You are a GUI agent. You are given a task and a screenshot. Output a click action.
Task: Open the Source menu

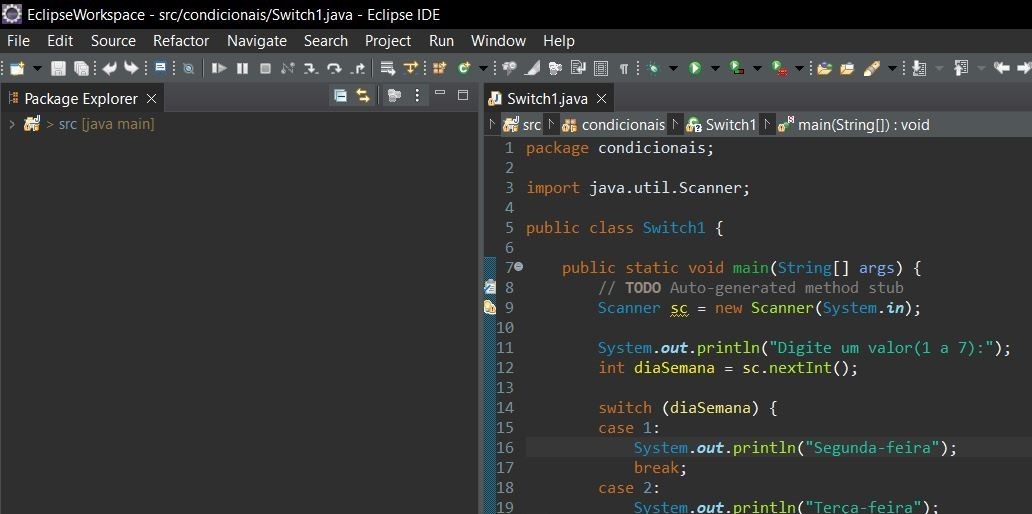pyautogui.click(x=113, y=41)
